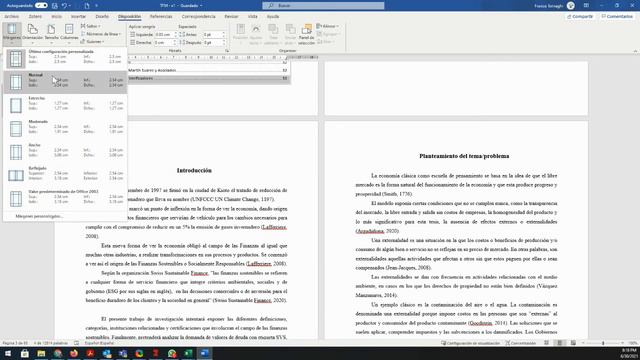Click the Español language status indicator

(x=99, y=343)
